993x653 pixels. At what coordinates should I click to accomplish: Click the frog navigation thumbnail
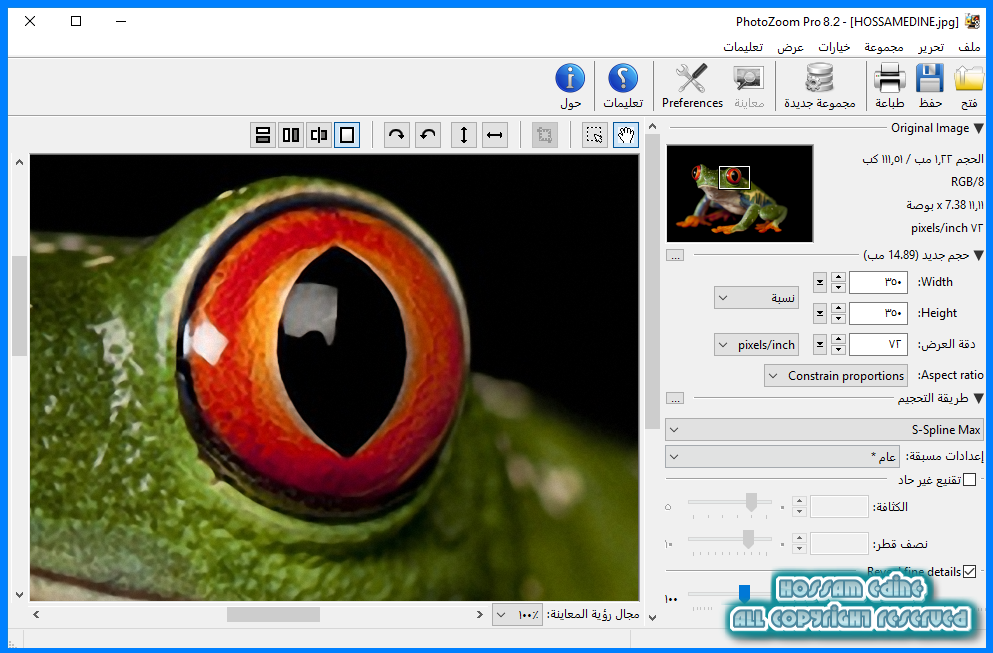740,193
